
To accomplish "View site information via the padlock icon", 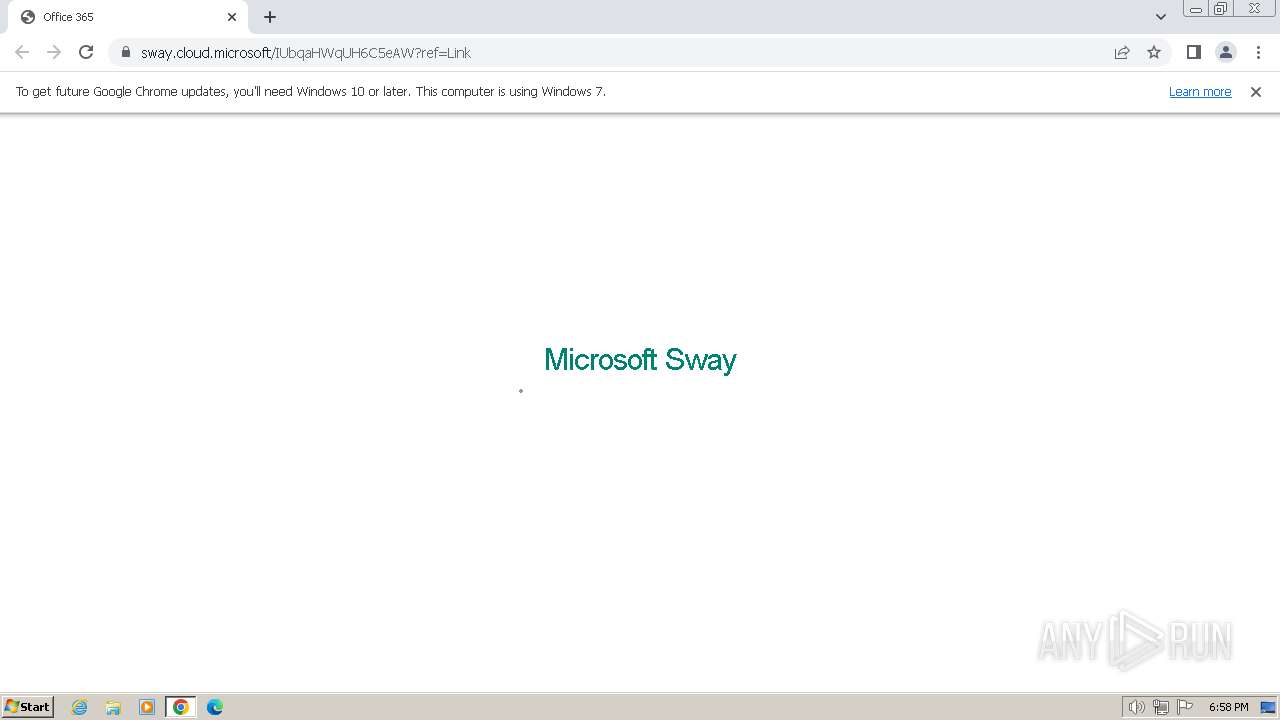I will pos(125,52).
